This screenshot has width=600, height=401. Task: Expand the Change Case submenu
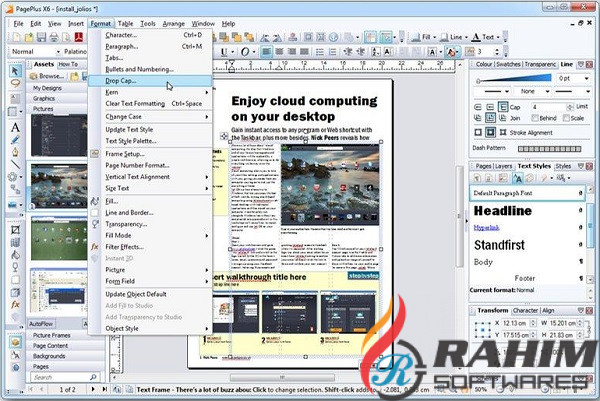[x=150, y=117]
